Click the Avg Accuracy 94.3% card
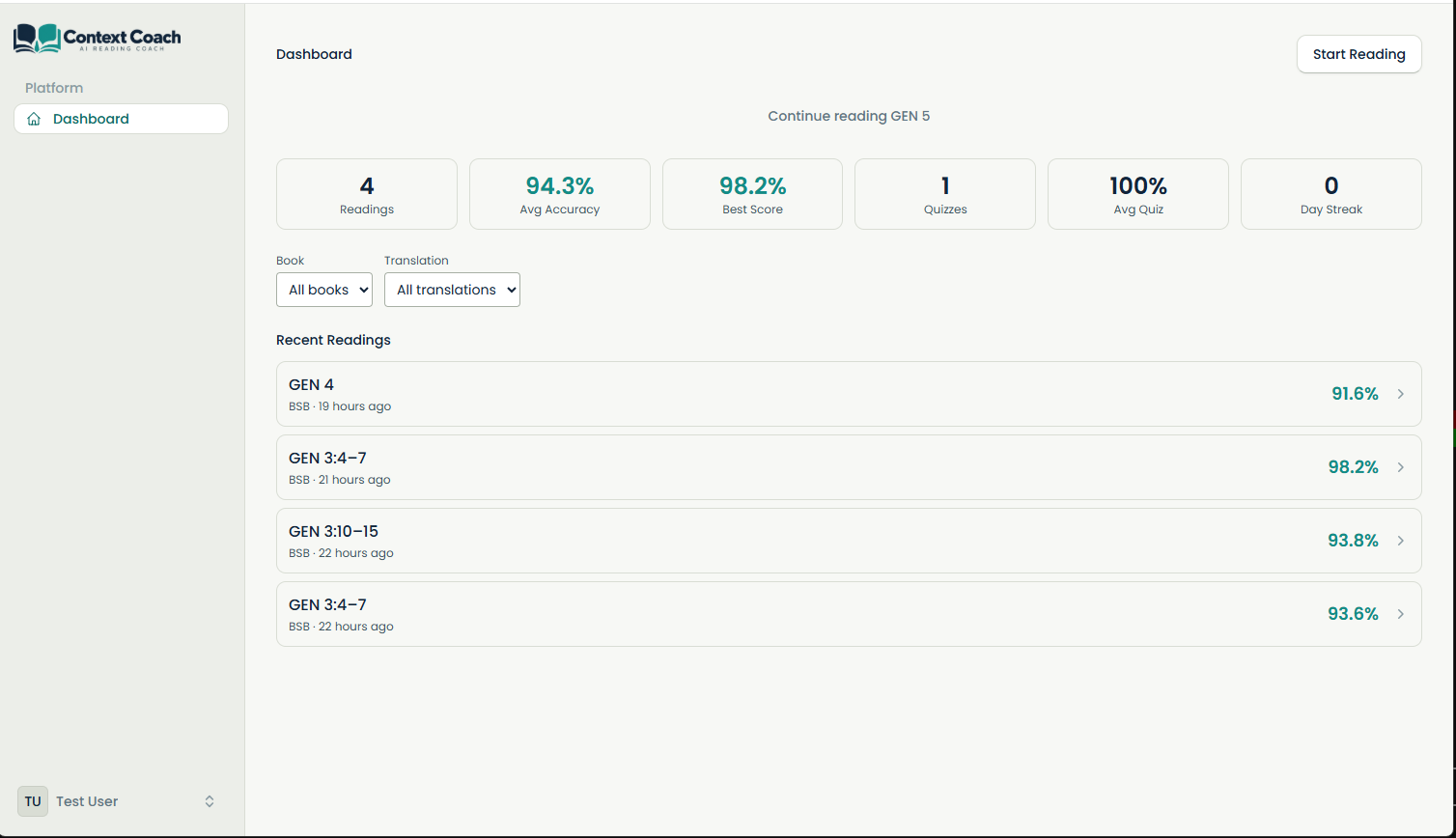1456x838 pixels. pyautogui.click(x=560, y=194)
